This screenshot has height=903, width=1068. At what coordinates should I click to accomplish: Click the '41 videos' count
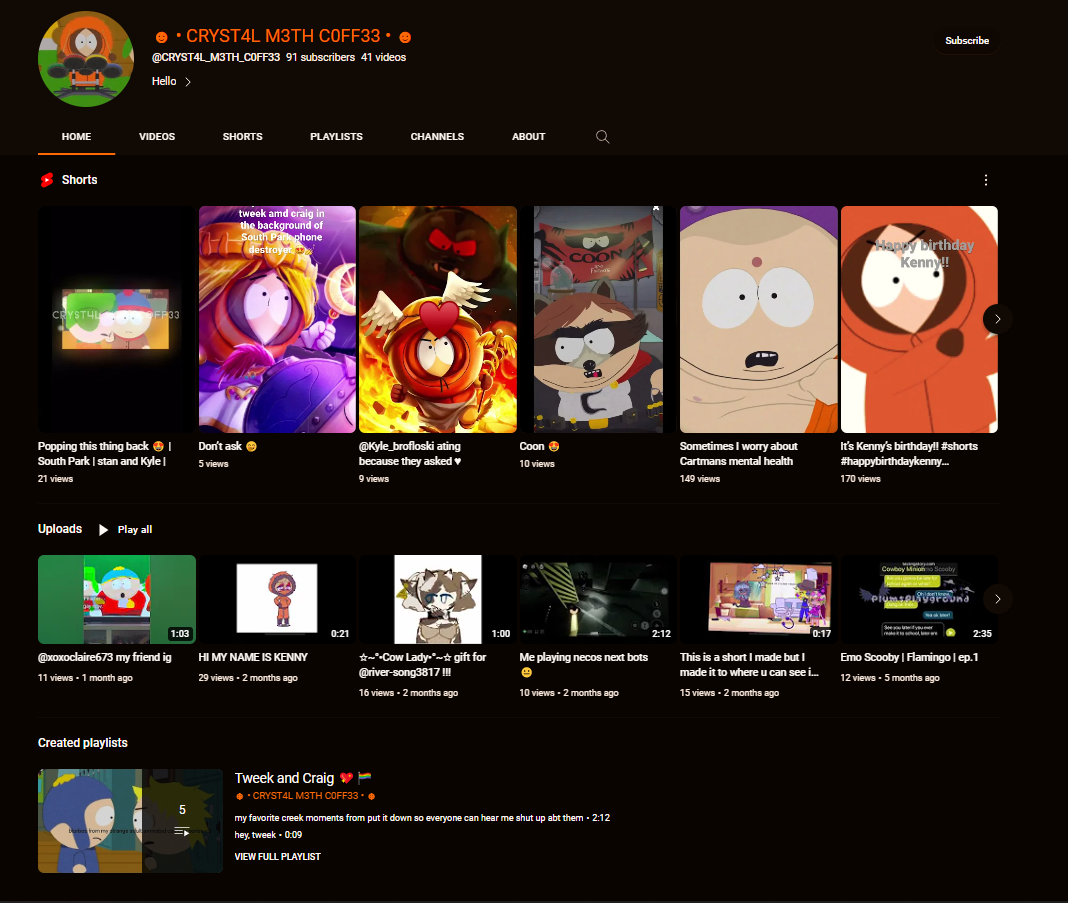383,57
